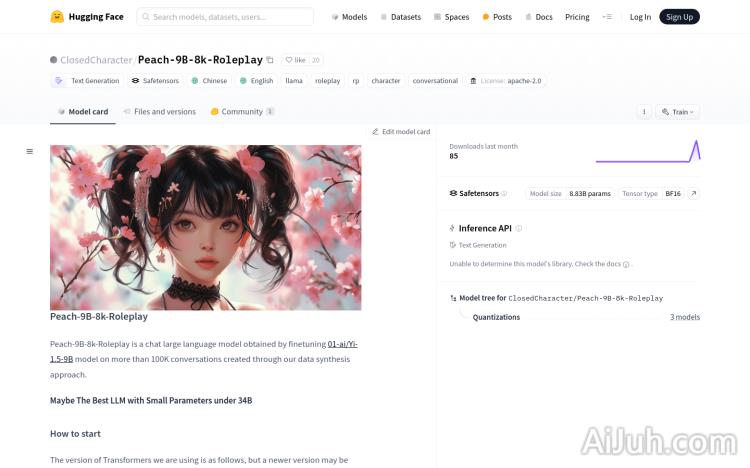Open the header more-options menu icon
Screen dimensions: 750x468
click(607, 17)
